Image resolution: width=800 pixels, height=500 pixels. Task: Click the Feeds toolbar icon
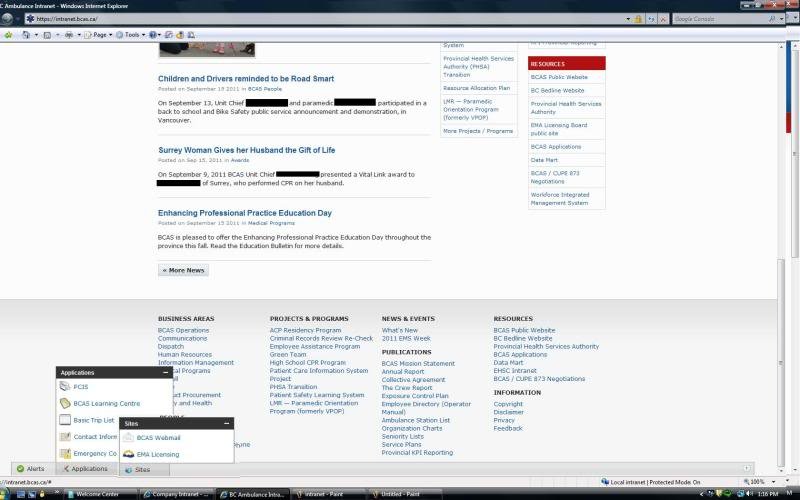click(x=47, y=35)
